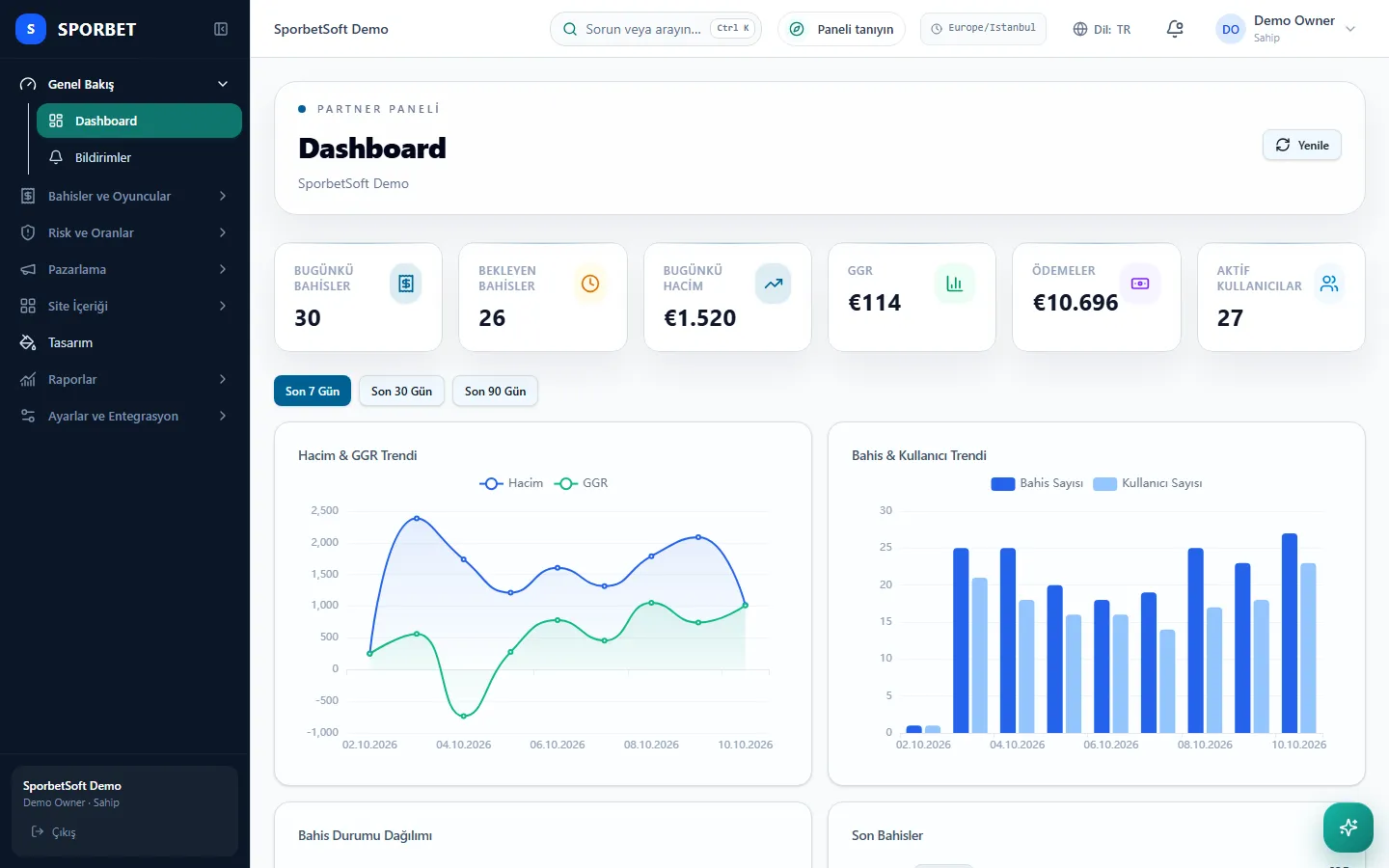
Task: Expand the Pazarlama menu
Action: (x=124, y=269)
